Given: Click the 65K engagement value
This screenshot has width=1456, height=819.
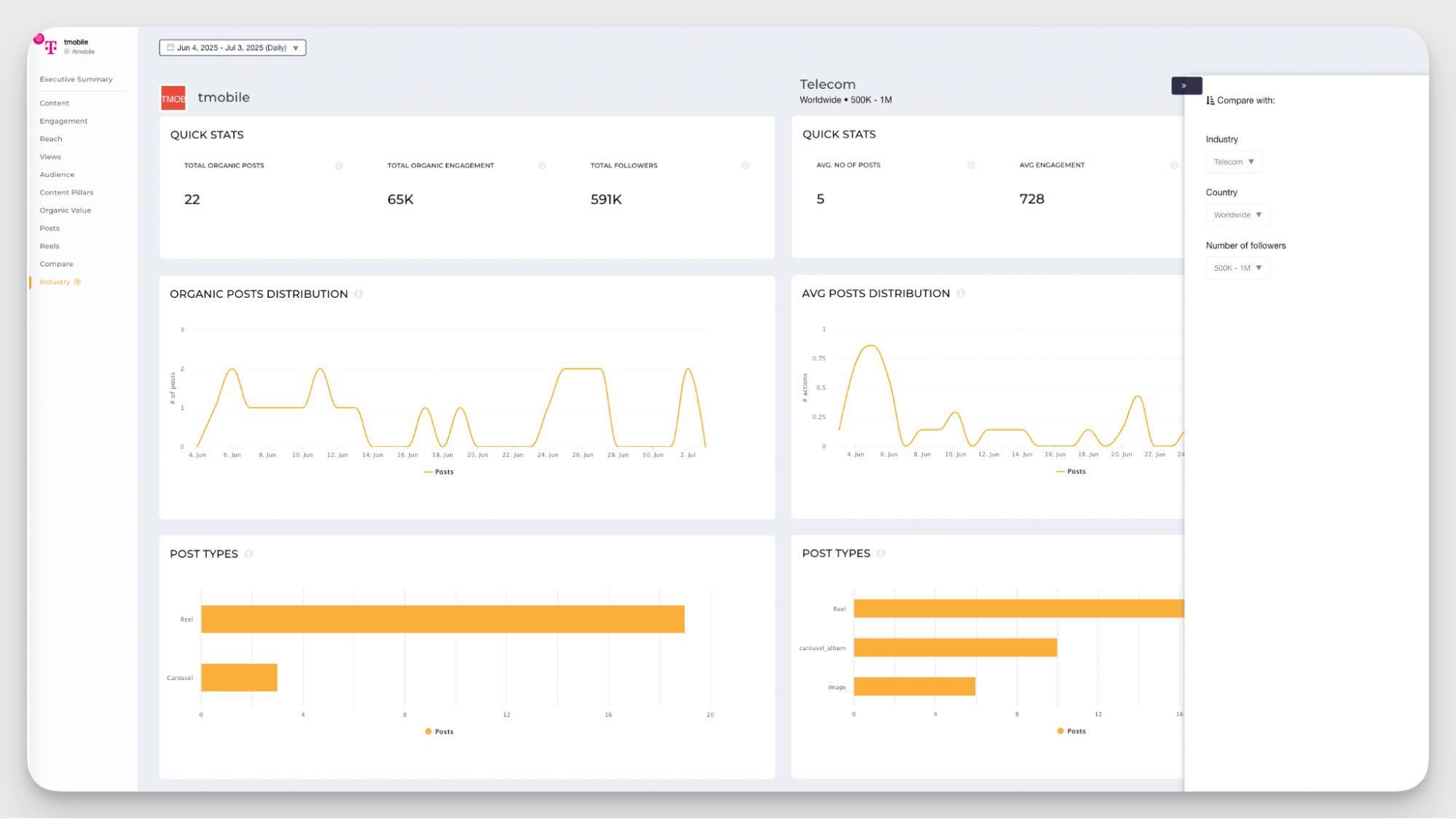Looking at the screenshot, I should tap(401, 199).
